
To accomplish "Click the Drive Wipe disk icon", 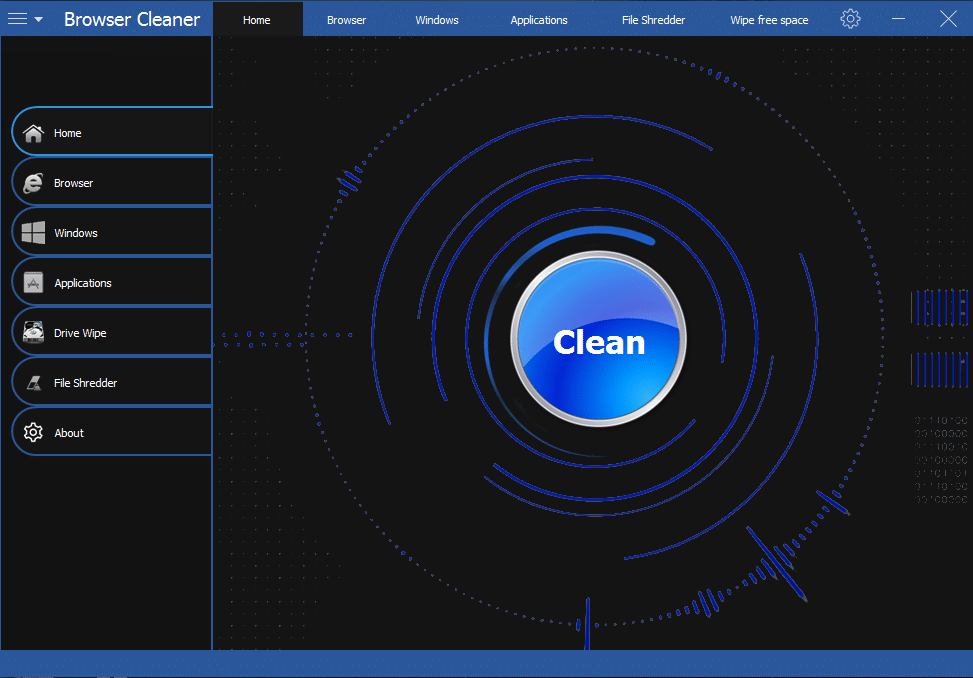I will pyautogui.click(x=34, y=332).
